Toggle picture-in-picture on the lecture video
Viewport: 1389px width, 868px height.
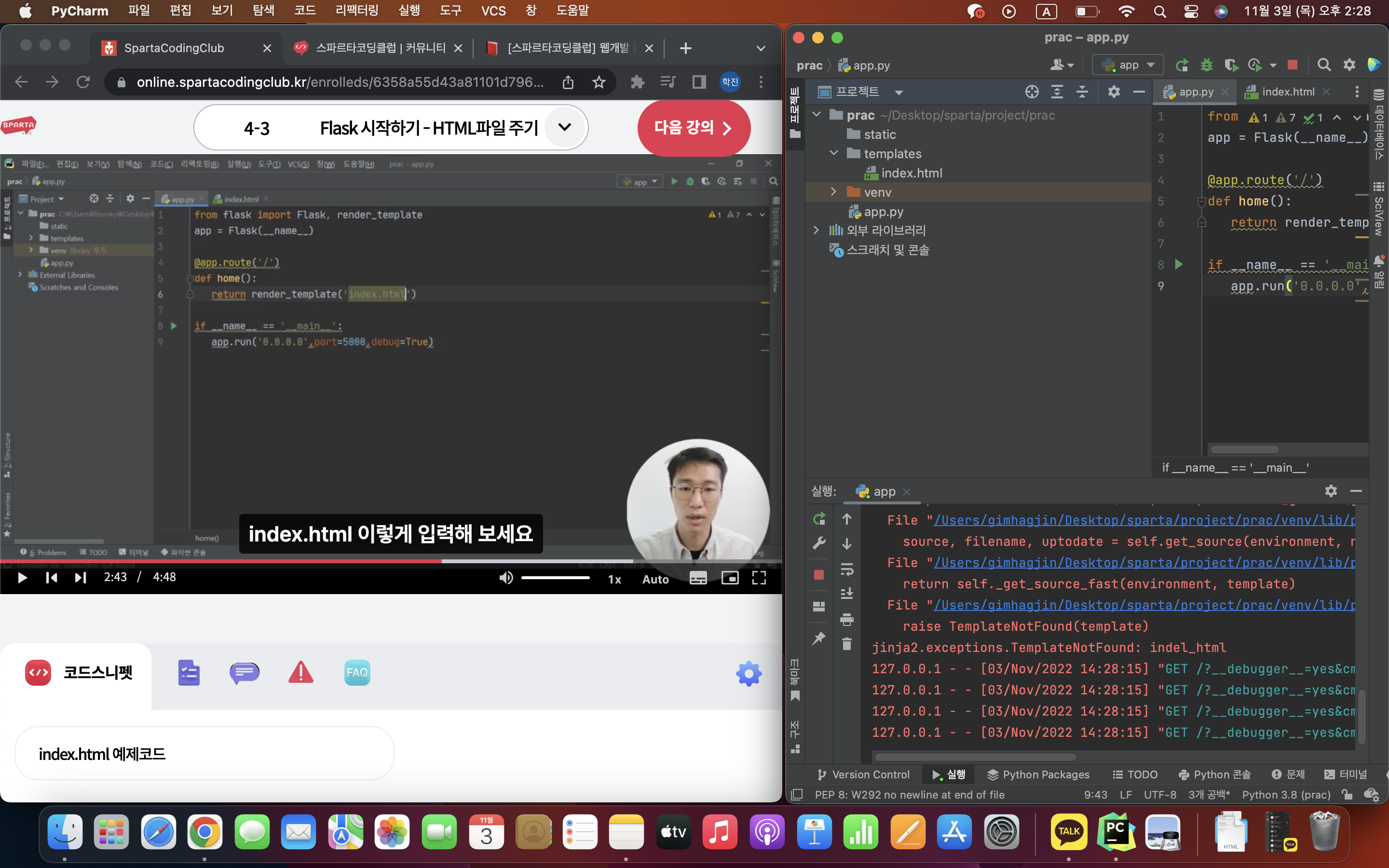click(730, 578)
